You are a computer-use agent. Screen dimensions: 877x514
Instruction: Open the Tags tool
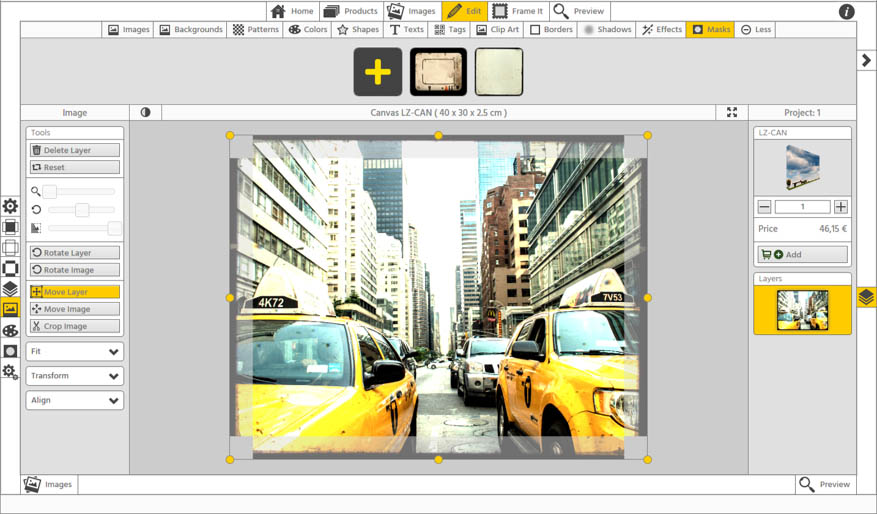(x=450, y=30)
